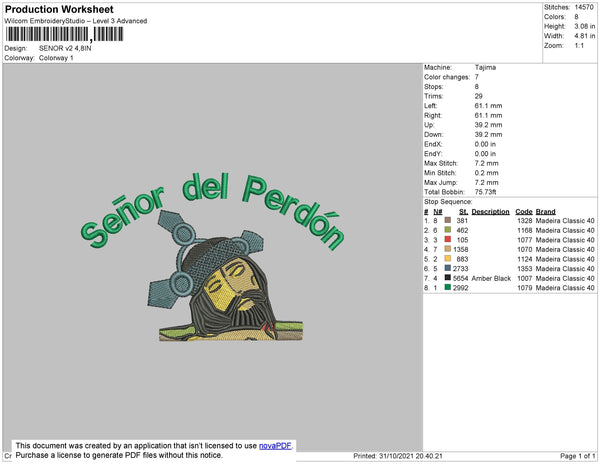Click the 'Description' column header
The height and width of the screenshot is (464, 600).
coord(490,212)
